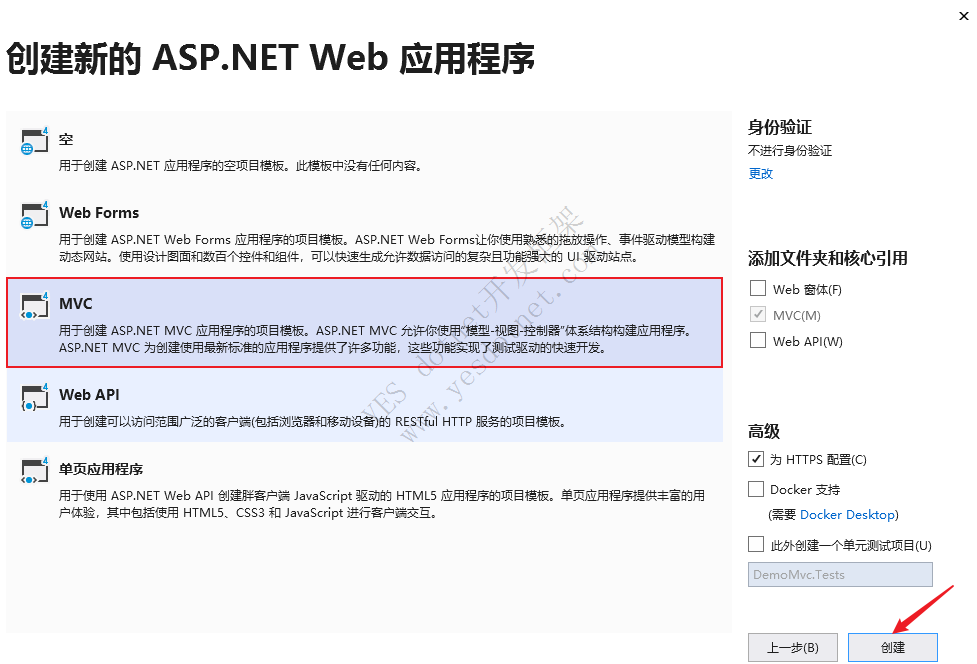Click the 身份验证 heading
The height and width of the screenshot is (664, 977).
pos(779,128)
